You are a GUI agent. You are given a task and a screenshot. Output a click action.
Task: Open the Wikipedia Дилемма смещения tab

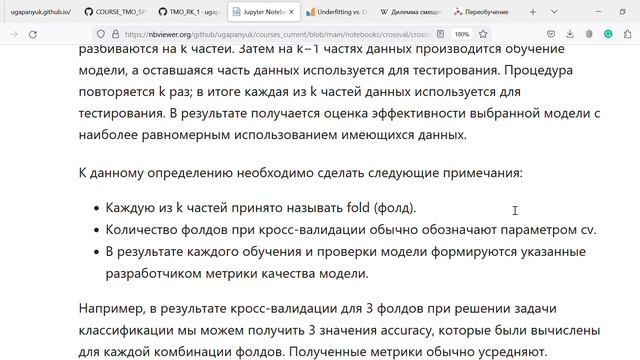[x=411, y=12]
